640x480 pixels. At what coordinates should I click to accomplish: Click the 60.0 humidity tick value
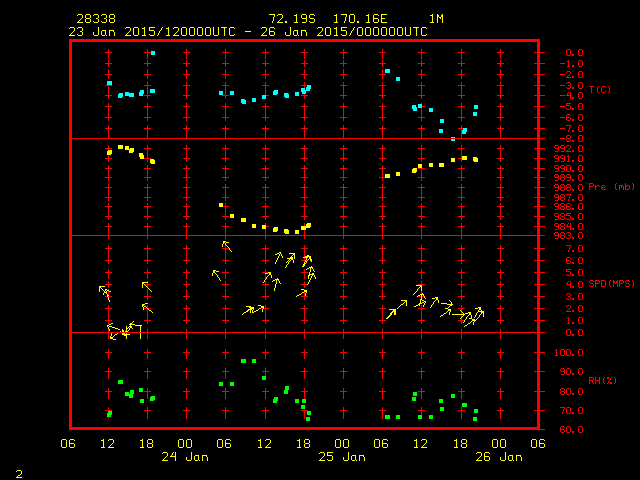pyautogui.click(x=571, y=430)
